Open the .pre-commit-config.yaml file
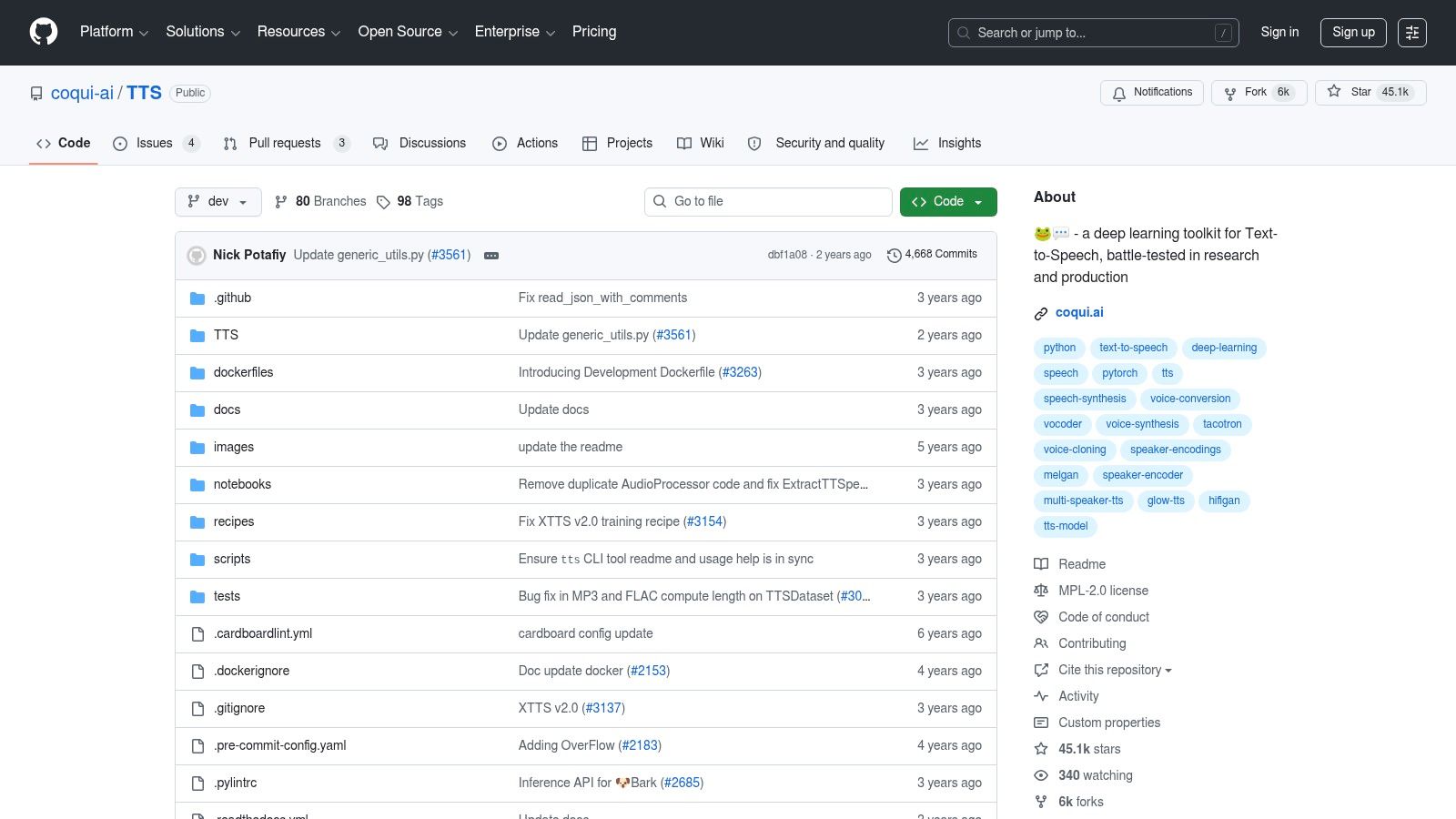 [280, 746]
